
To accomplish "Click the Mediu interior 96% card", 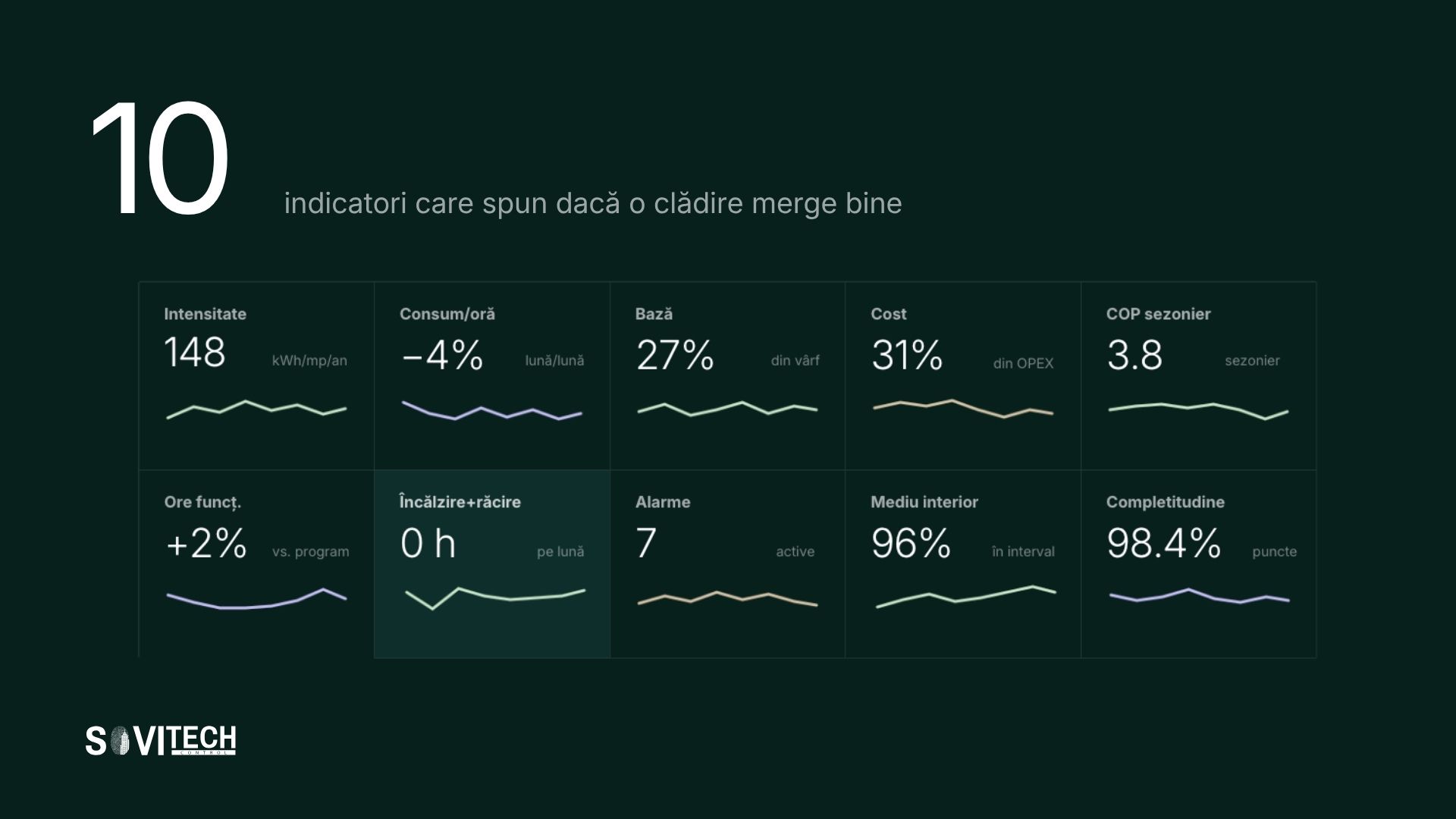I will (963, 564).
